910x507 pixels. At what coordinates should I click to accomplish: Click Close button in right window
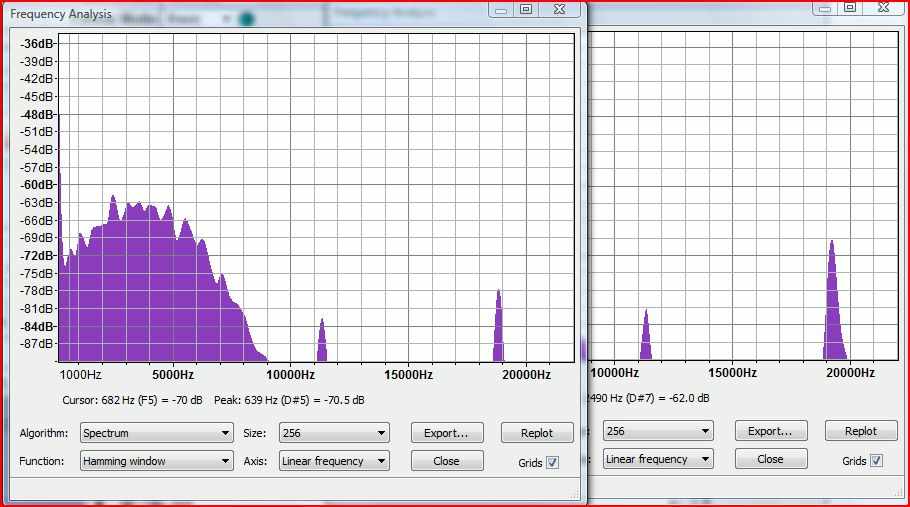tap(771, 459)
